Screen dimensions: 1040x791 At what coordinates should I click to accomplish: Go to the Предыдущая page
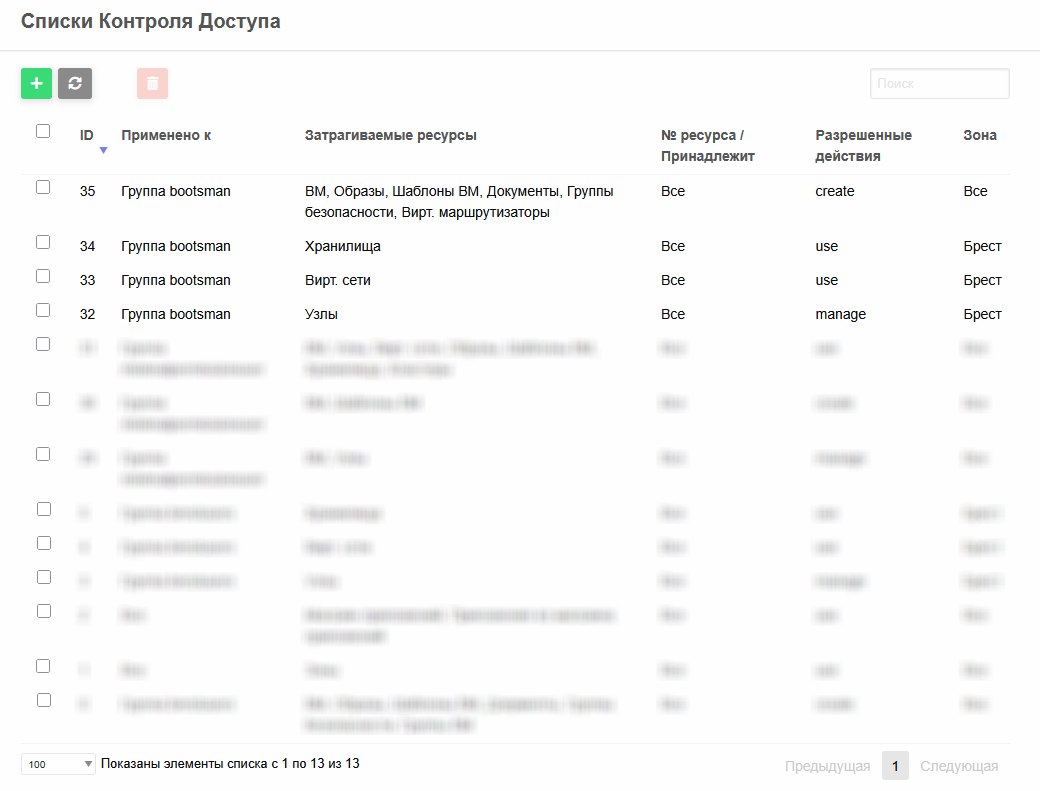pyautogui.click(x=827, y=766)
